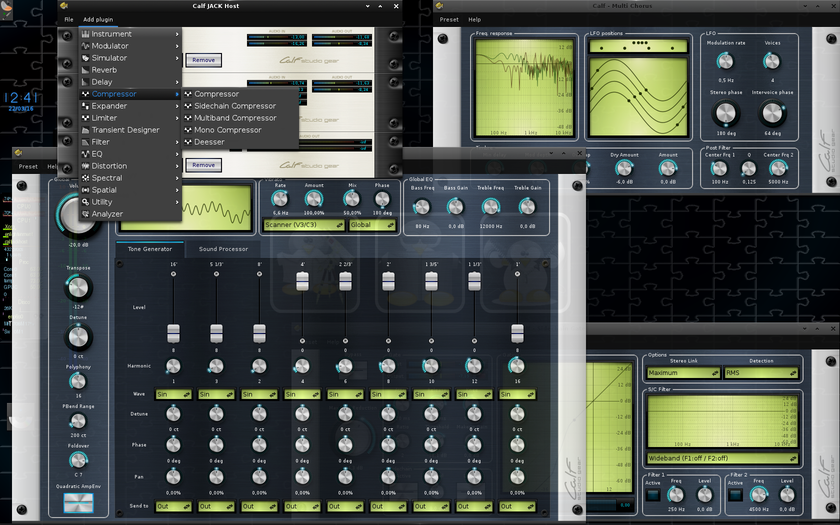This screenshot has height=525, width=840.
Task: Select Sidechain Compressor from submenu
Action: pos(241,106)
